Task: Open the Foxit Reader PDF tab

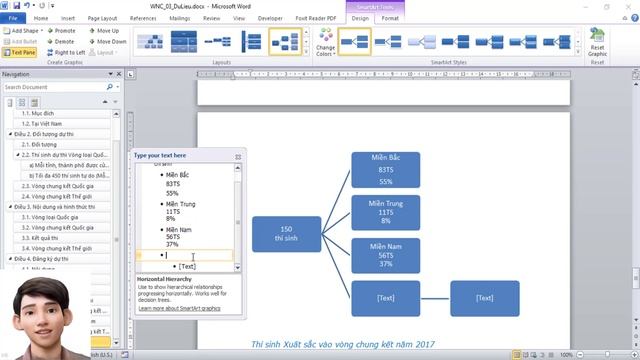Action: [316, 18]
